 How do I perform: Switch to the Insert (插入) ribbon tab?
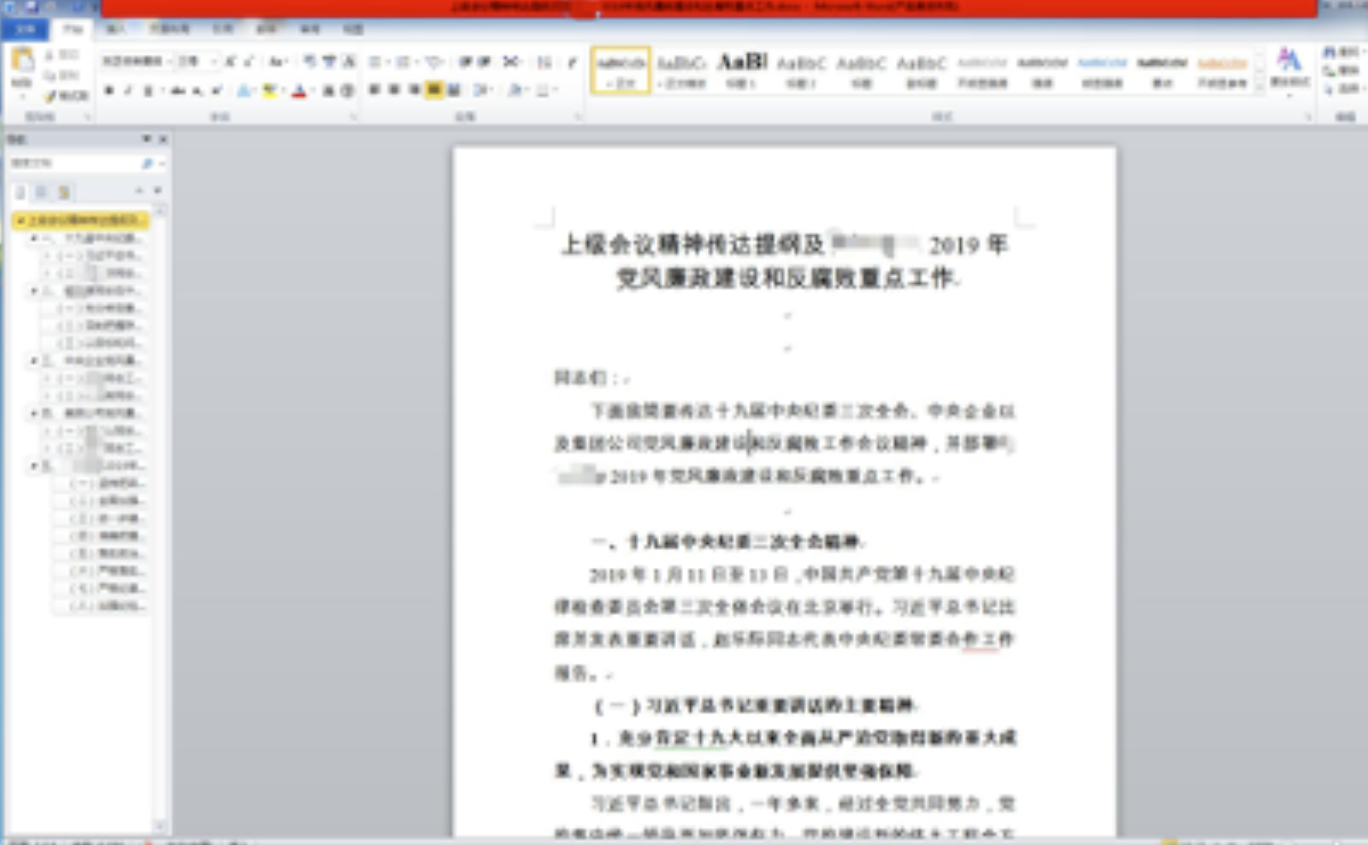click(x=116, y=30)
